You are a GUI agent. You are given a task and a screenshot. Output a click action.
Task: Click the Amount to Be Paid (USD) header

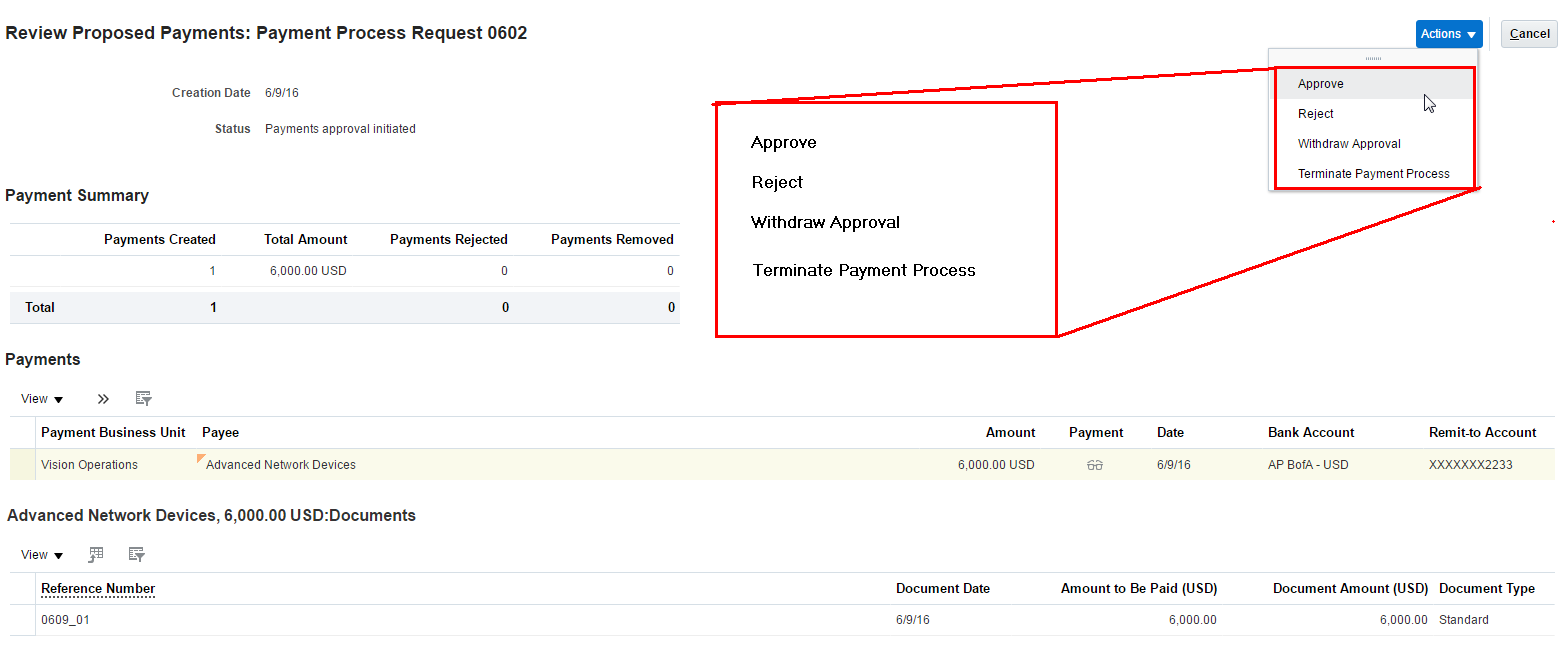tap(1139, 589)
